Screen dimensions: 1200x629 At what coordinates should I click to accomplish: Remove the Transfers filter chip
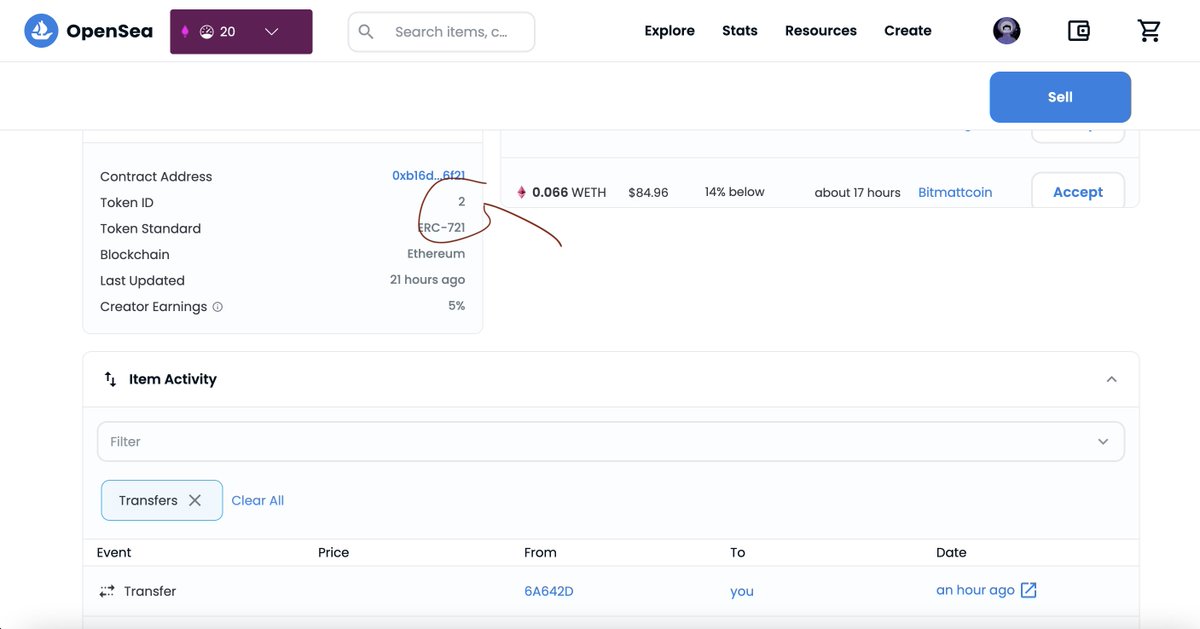pyautogui.click(x=195, y=500)
